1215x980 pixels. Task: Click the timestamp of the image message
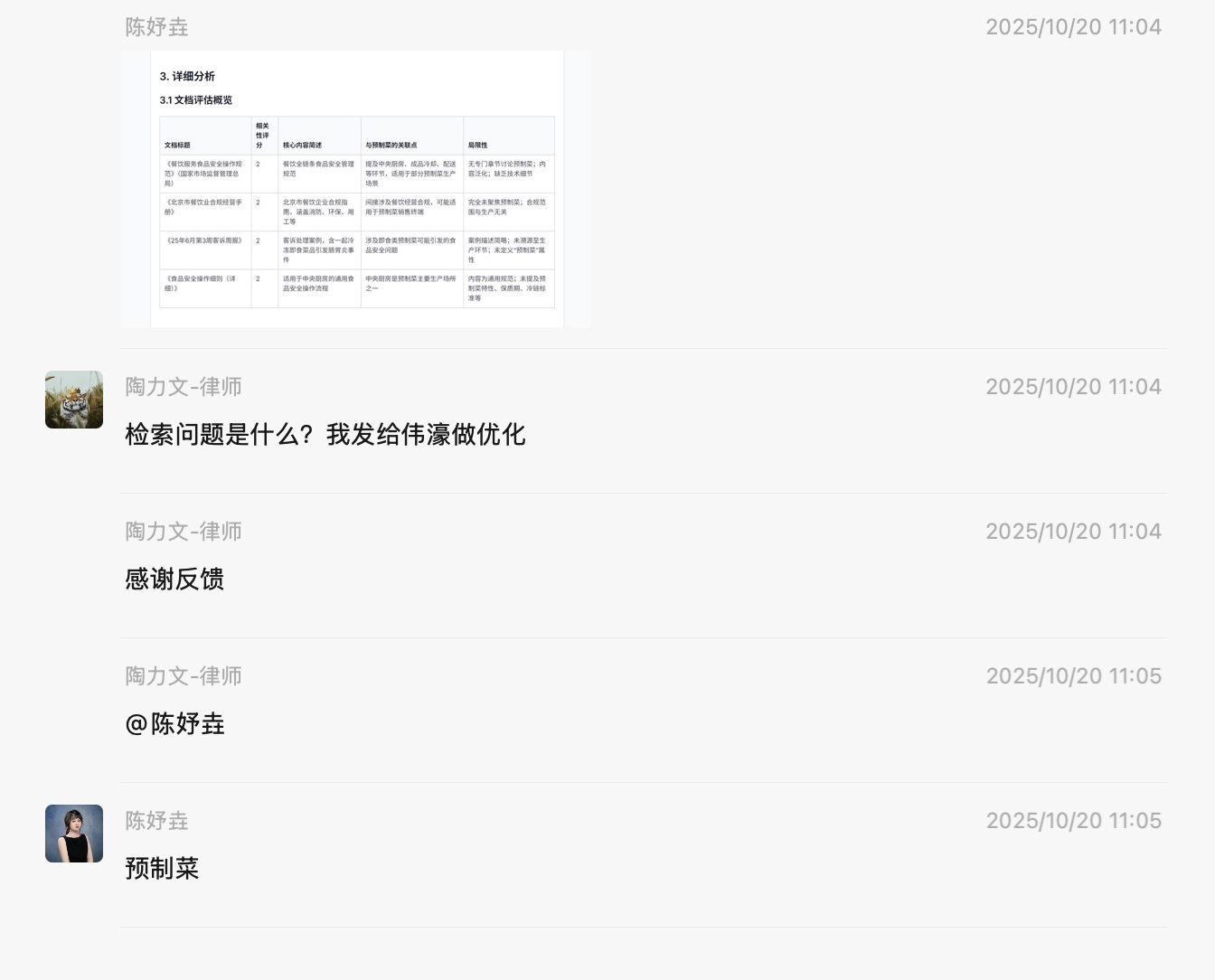(x=1073, y=27)
